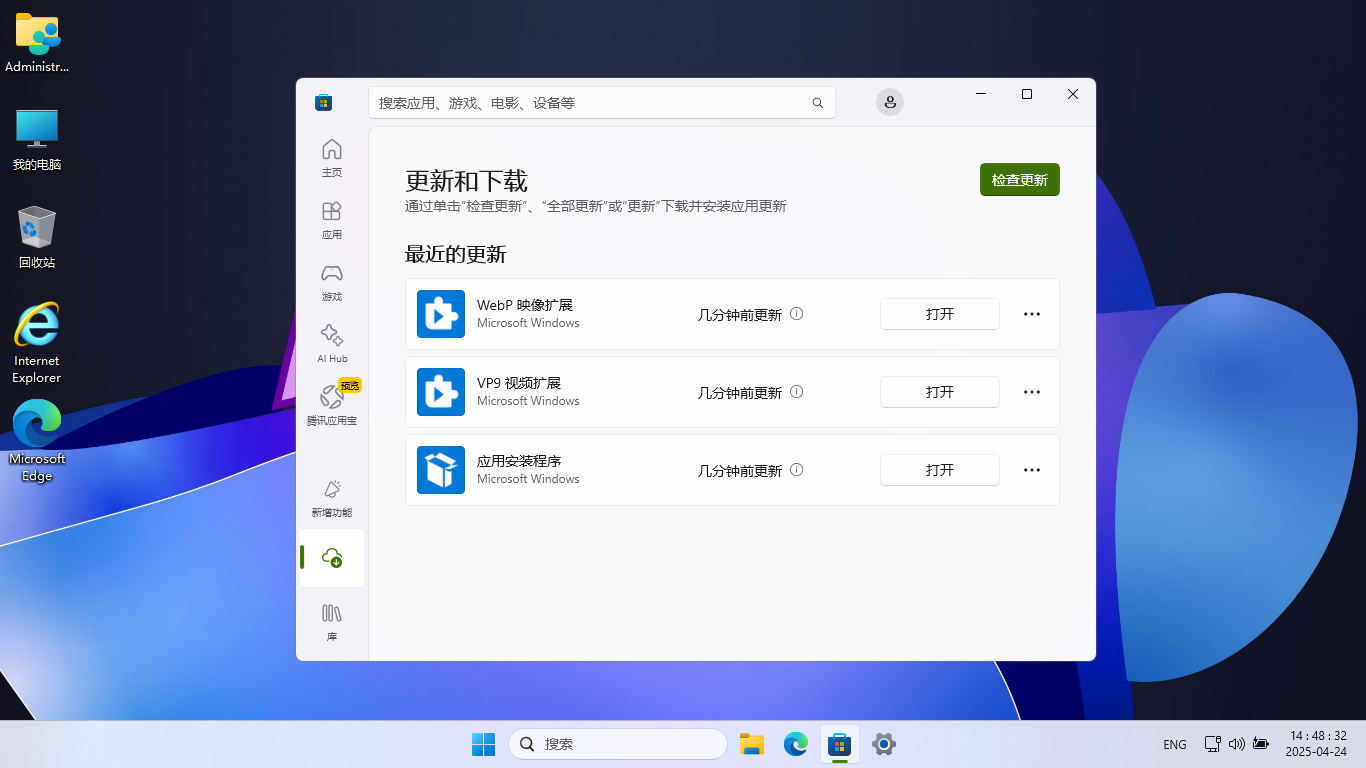Click the 检查更新 button
Screen dimensions: 1366x768
1020,180
